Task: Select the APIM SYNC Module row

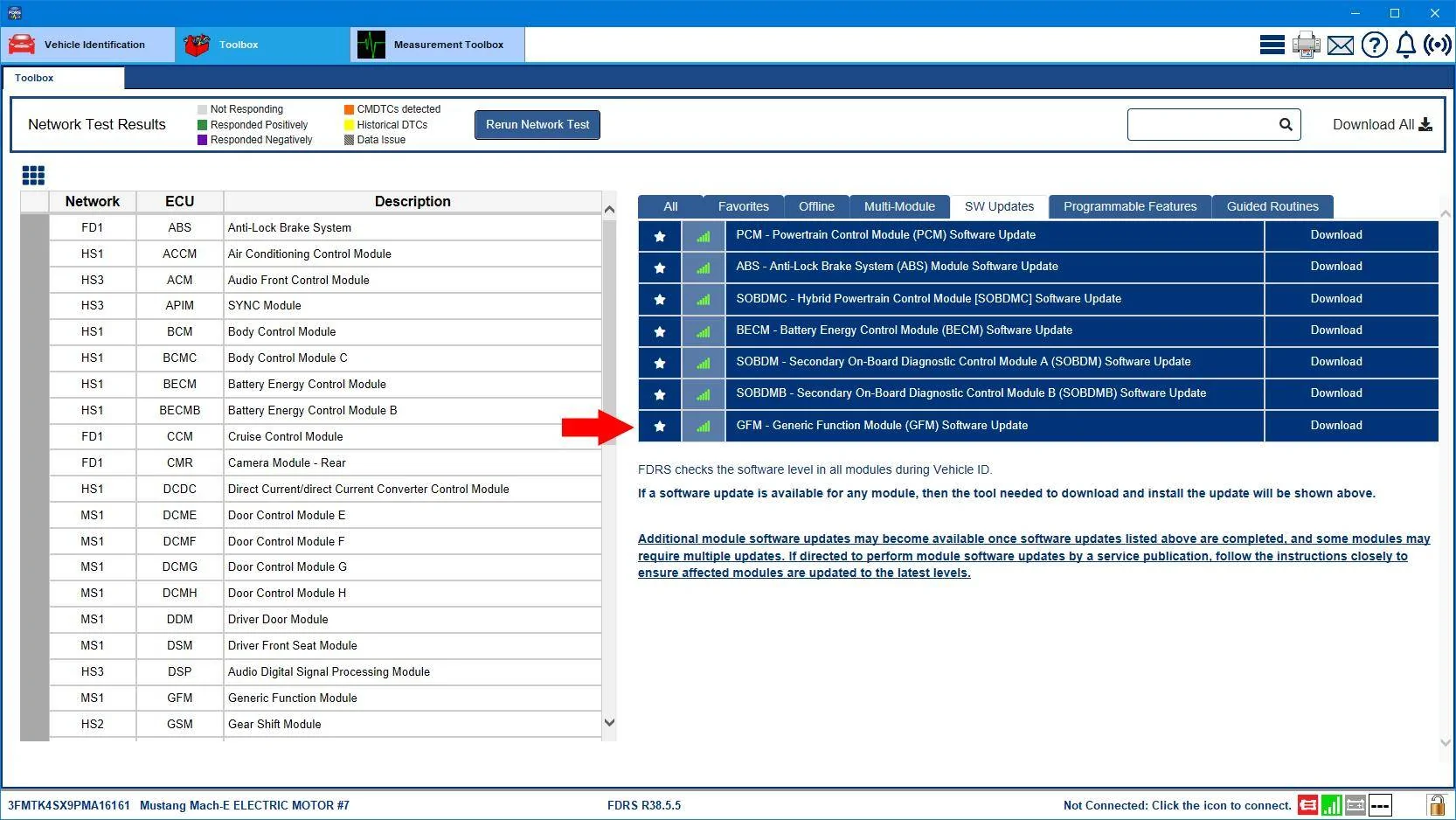Action: (325, 306)
